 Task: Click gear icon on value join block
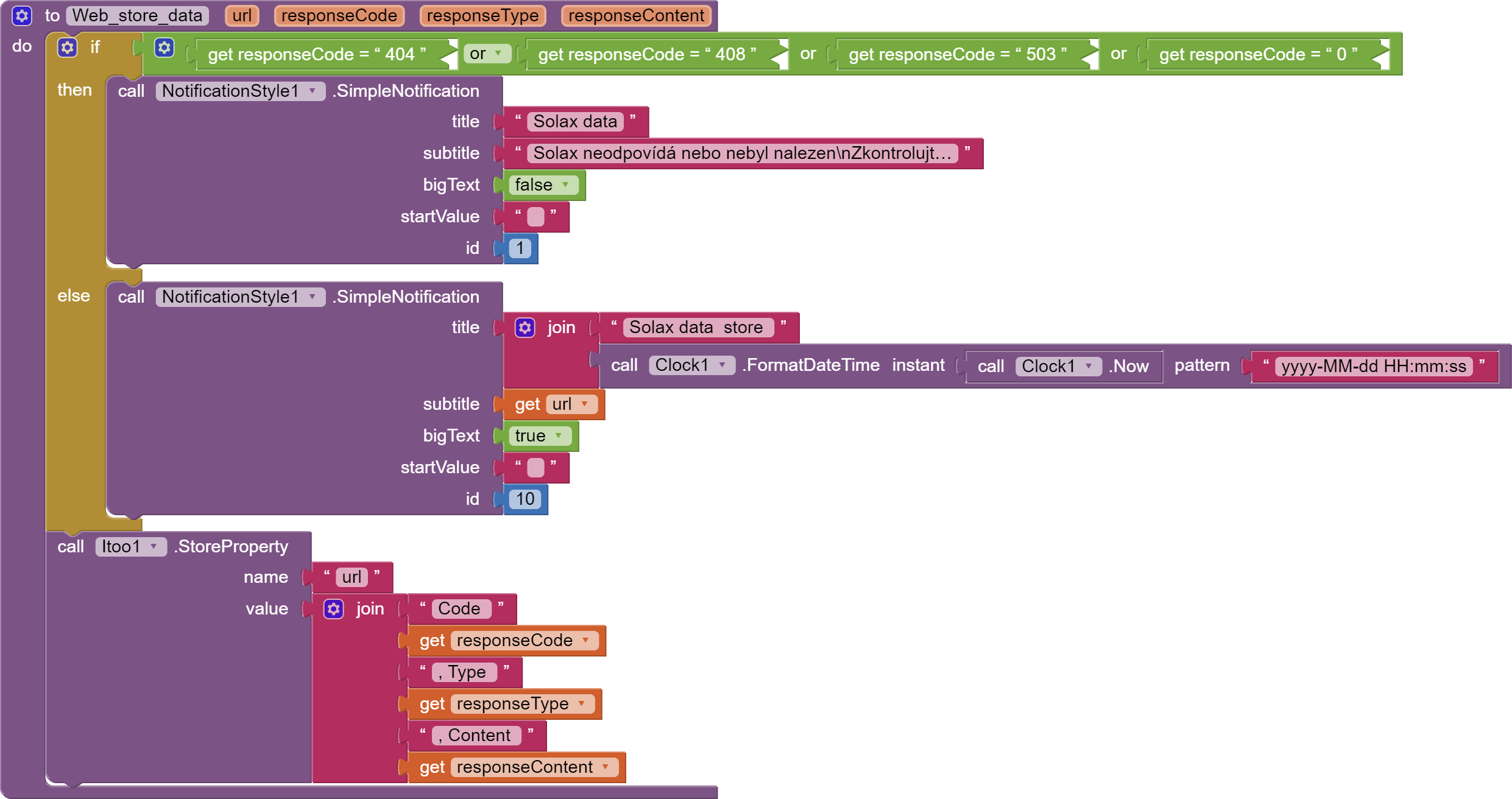point(333,609)
